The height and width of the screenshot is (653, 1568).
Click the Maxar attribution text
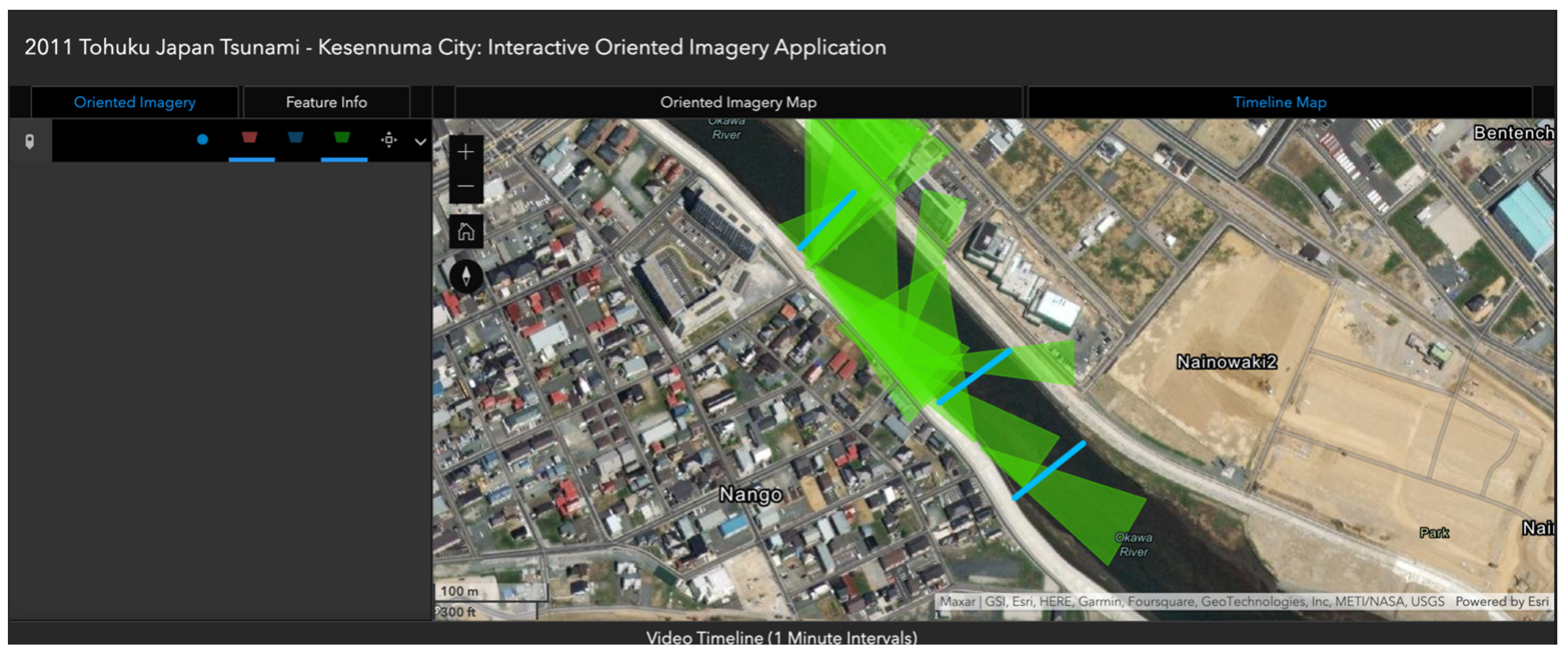tap(957, 601)
